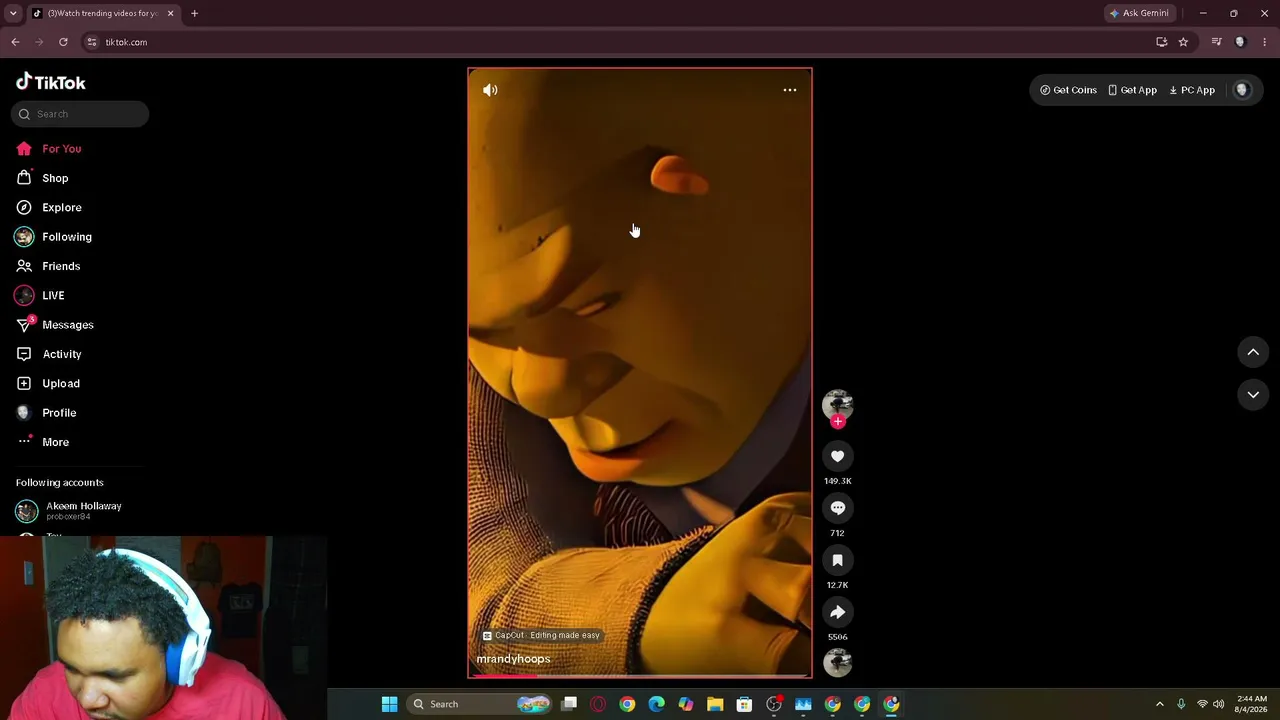Click the Windows taskbar Search box
The image size is (1280, 720).
click(480, 704)
